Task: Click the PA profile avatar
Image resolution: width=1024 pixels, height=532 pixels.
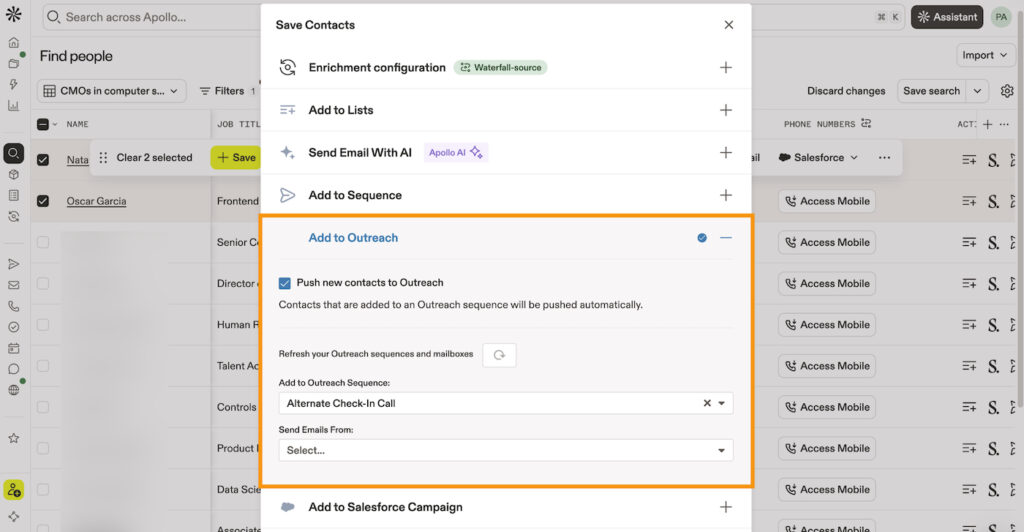Action: click(1000, 17)
